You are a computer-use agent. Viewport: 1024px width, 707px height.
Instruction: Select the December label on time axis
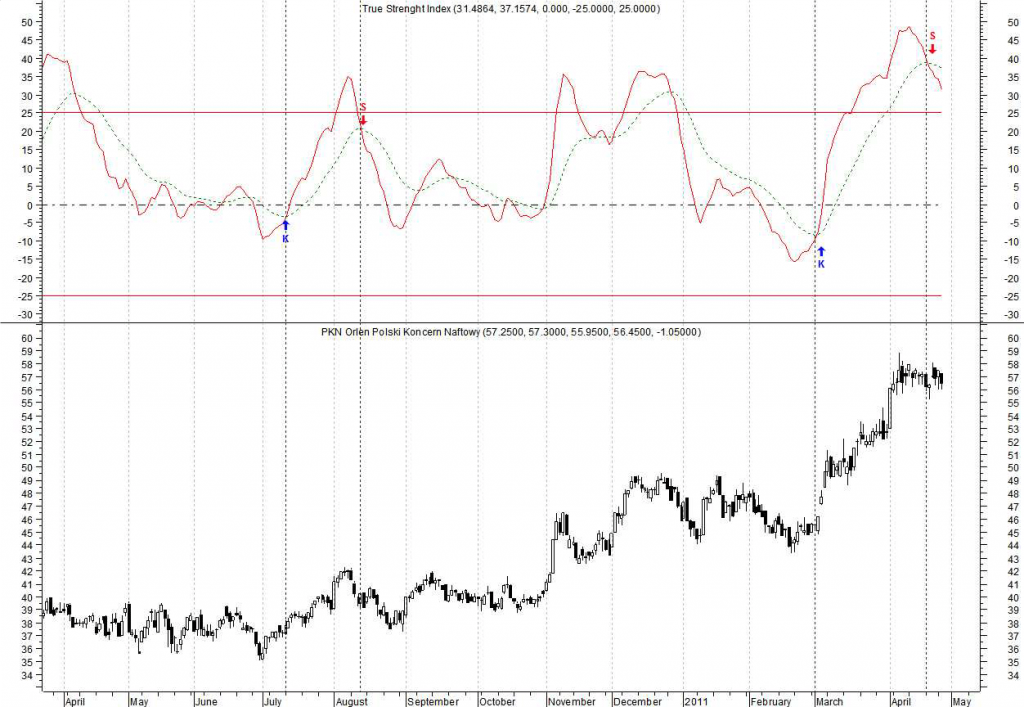tap(640, 700)
